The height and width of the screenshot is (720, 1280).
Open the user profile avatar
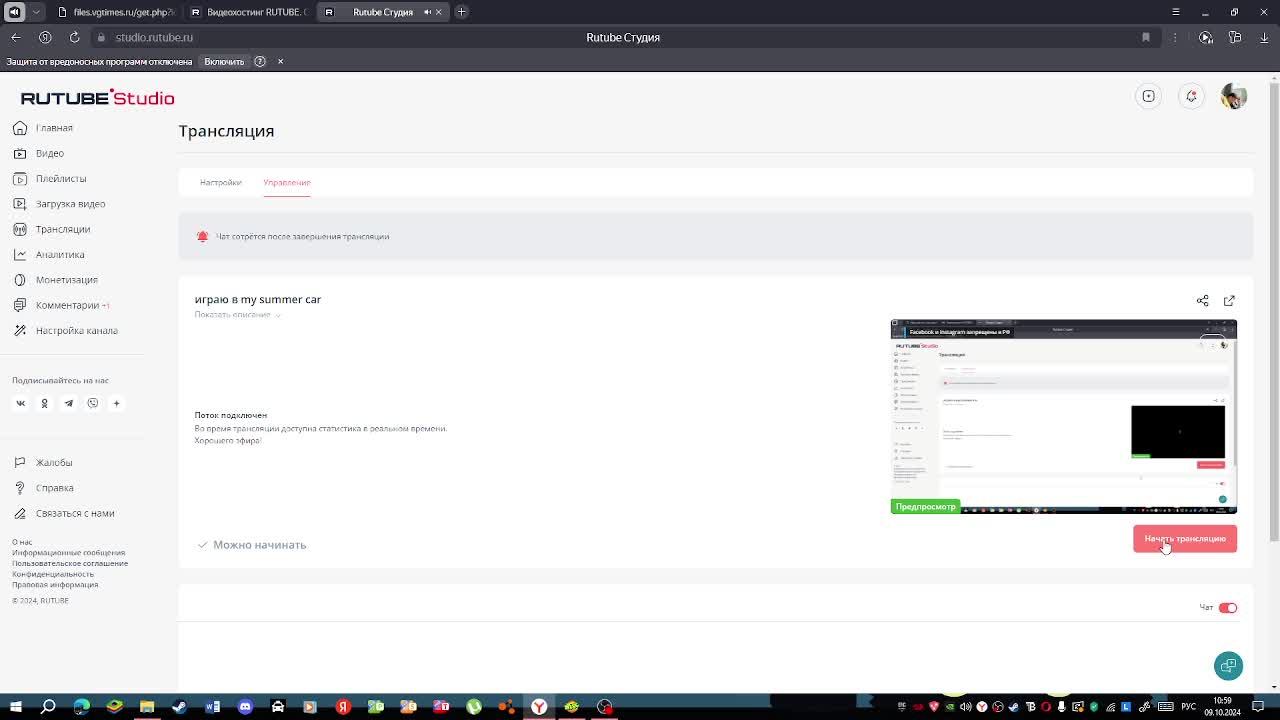[1234, 96]
